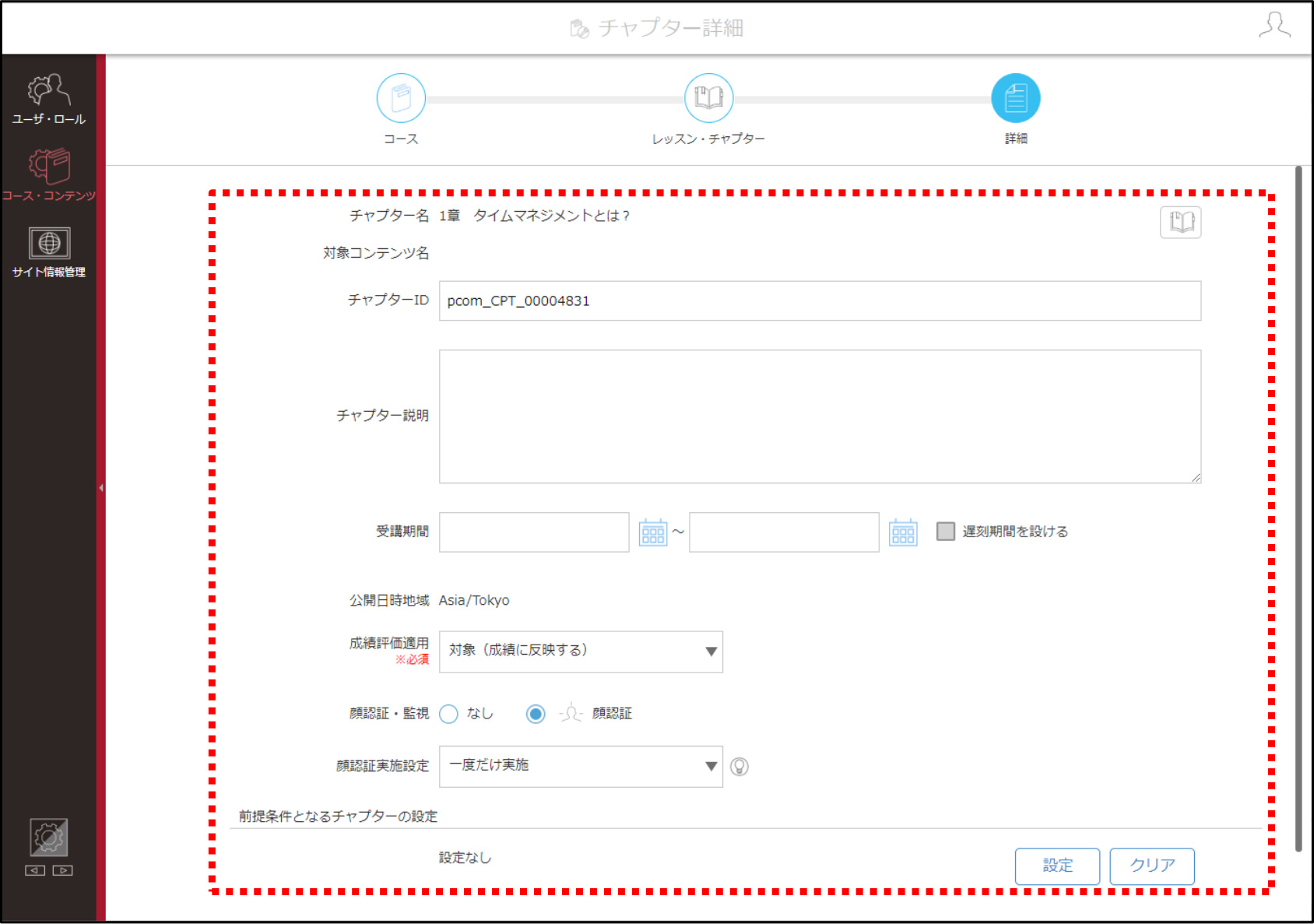The width and height of the screenshot is (1314, 924).
Task: Go to the コース step icon
Action: (x=401, y=98)
